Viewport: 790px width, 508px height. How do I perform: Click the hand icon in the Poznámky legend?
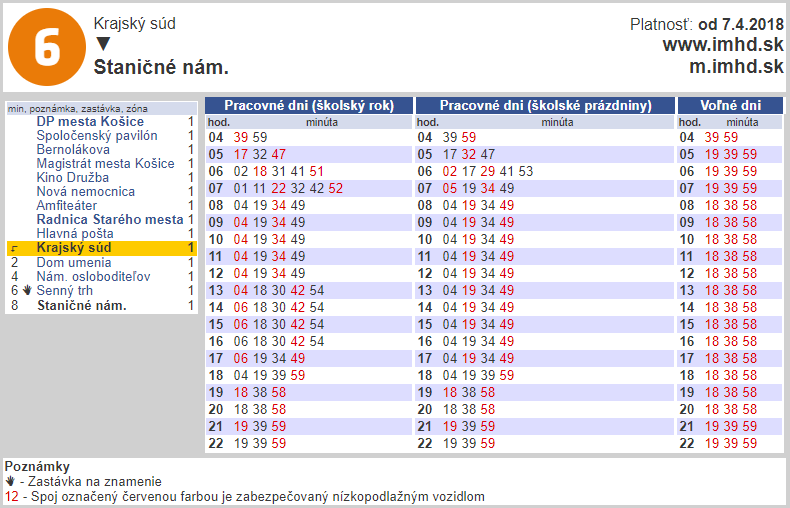[x=10, y=481]
